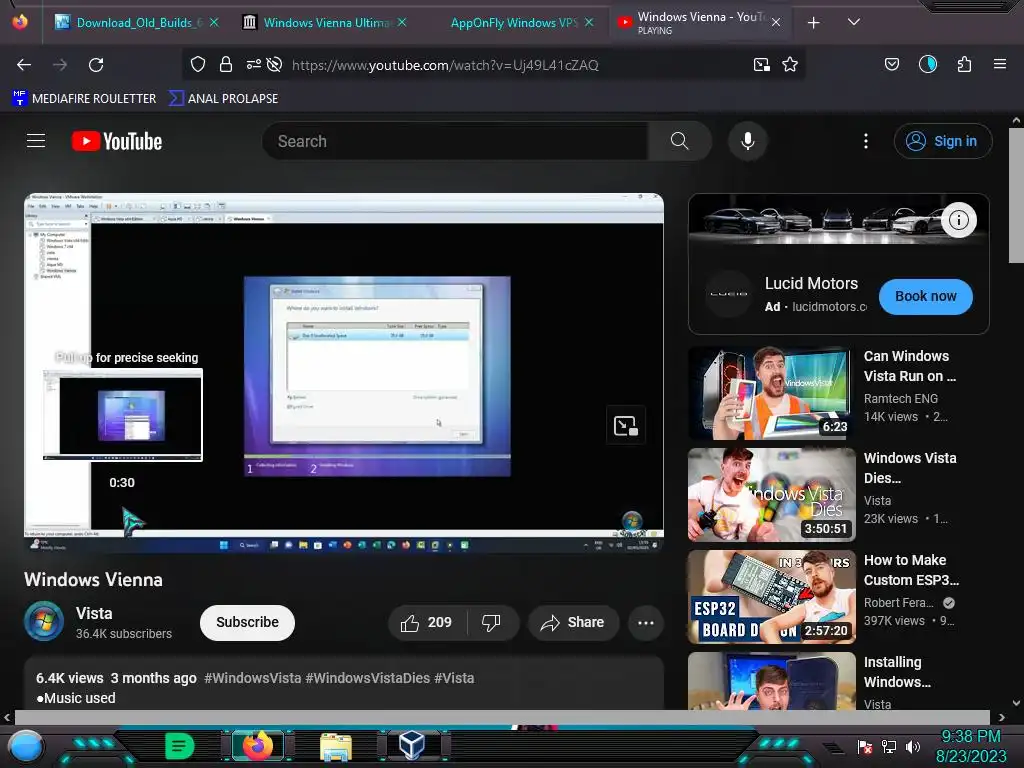The height and width of the screenshot is (768, 1024).
Task: Switch to Windows Vienna Ultimate tab
Action: (x=324, y=22)
